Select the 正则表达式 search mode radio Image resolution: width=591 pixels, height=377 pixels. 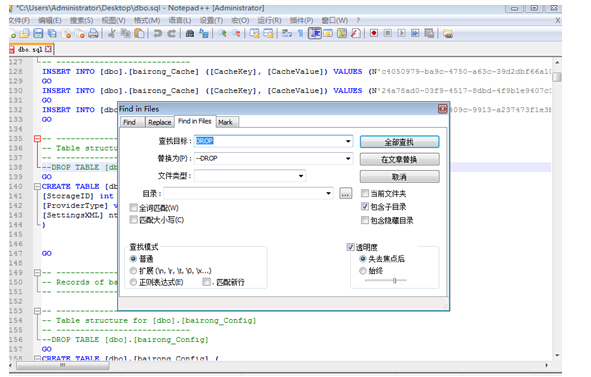coord(133,282)
